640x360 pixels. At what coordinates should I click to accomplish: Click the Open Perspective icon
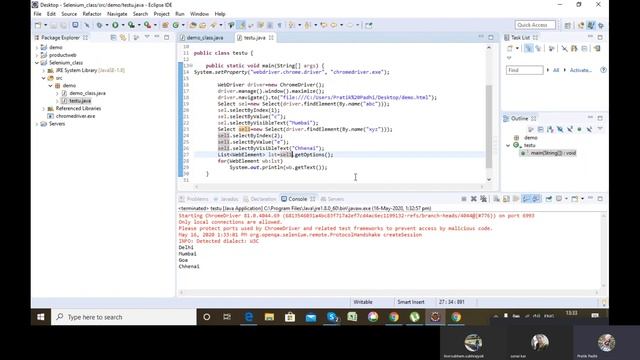point(568,25)
